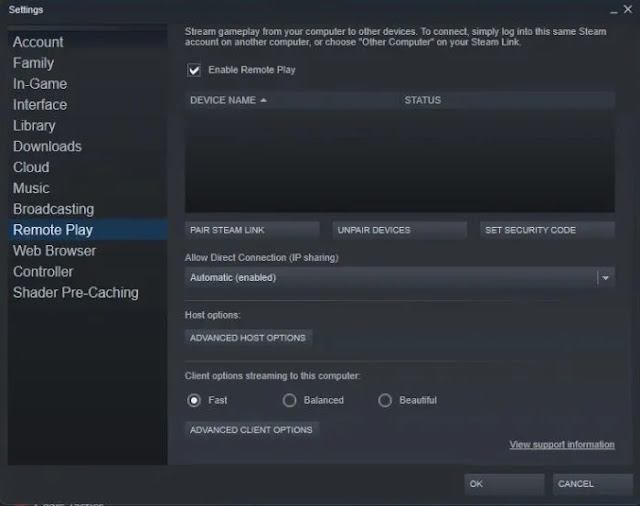This screenshot has height=506, width=640.
Task: Toggle the Enable Remote Play checkbox
Action: tap(194, 70)
